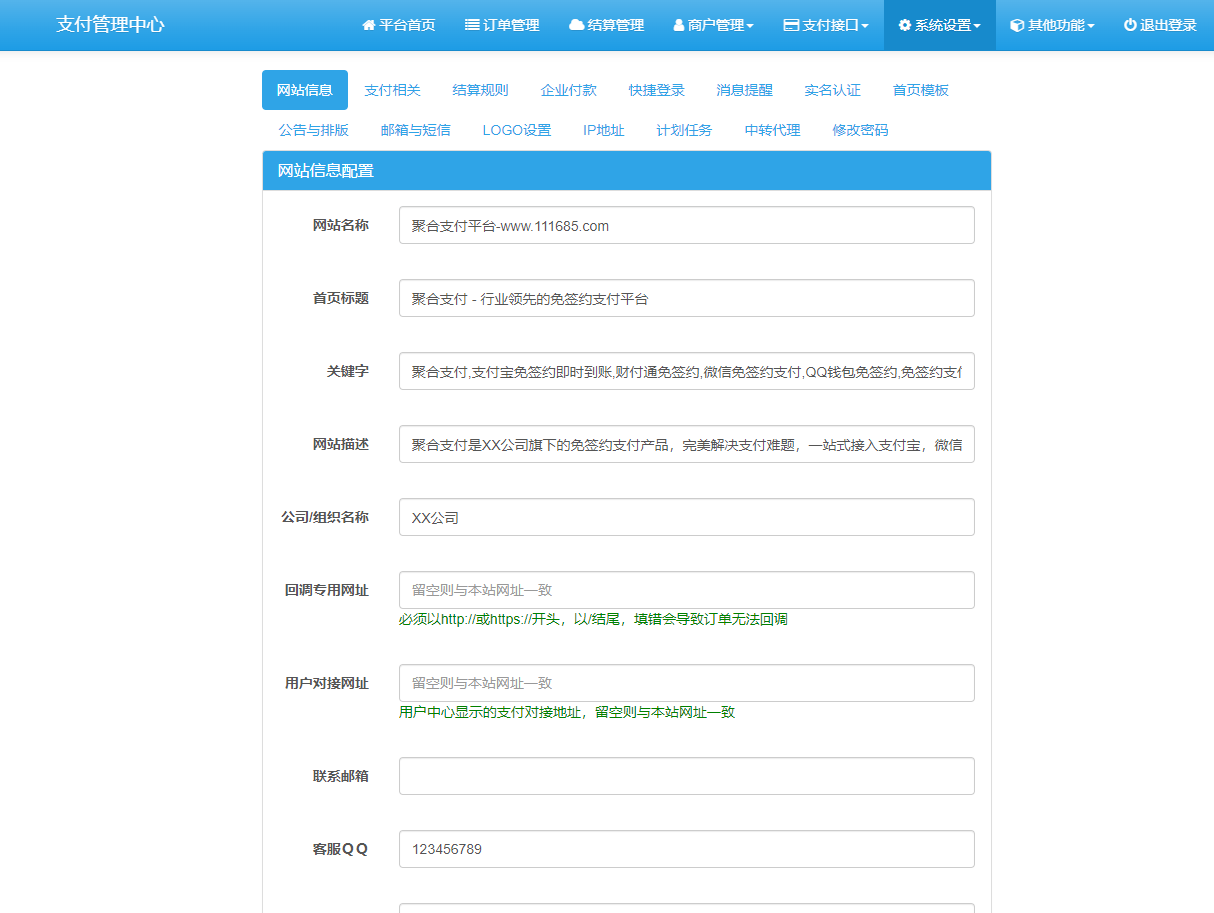Screen dimensions: 1214x913
Task: Expand the 系统设置 dropdown caret
Action: (x=977, y=26)
